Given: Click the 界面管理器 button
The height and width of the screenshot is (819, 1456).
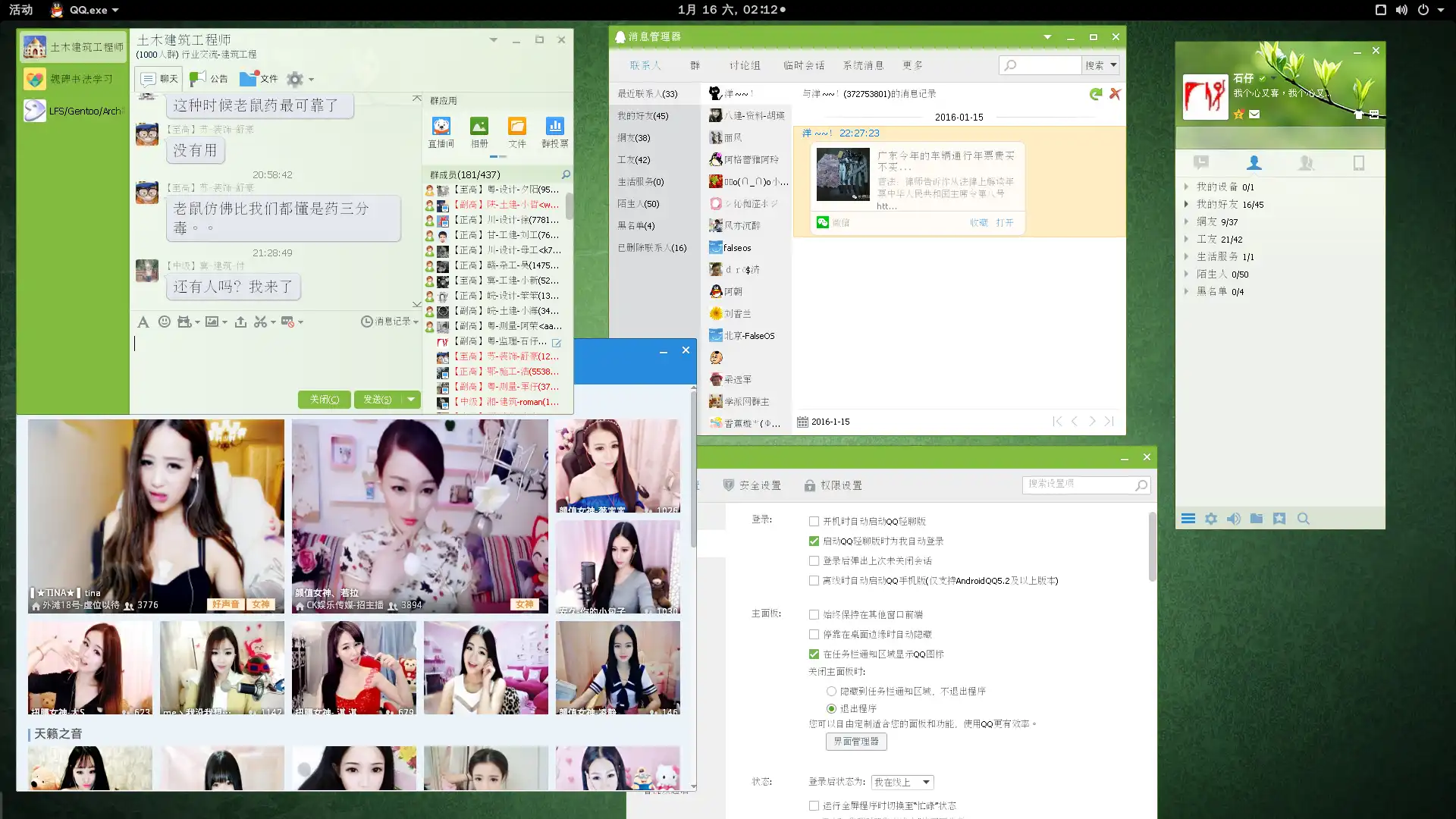Looking at the screenshot, I should click(x=855, y=742).
